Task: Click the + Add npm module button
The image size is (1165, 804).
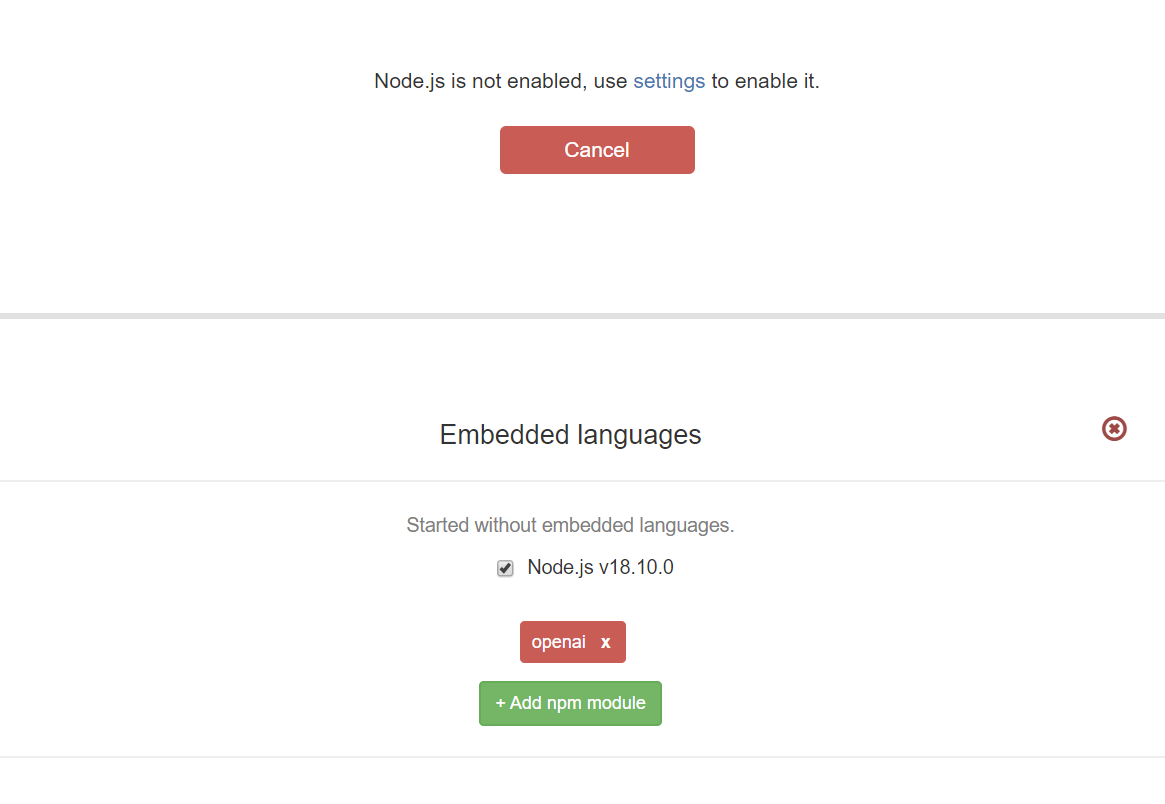Action: [x=570, y=703]
